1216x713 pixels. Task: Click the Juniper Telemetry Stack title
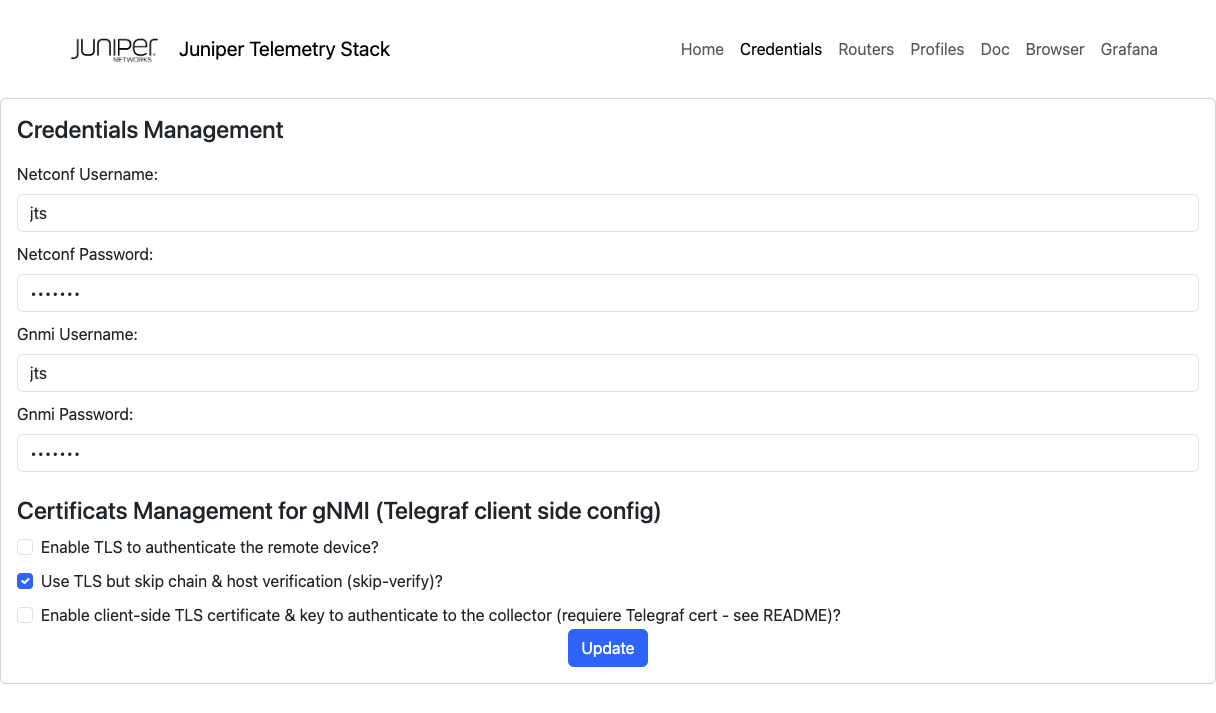(284, 49)
